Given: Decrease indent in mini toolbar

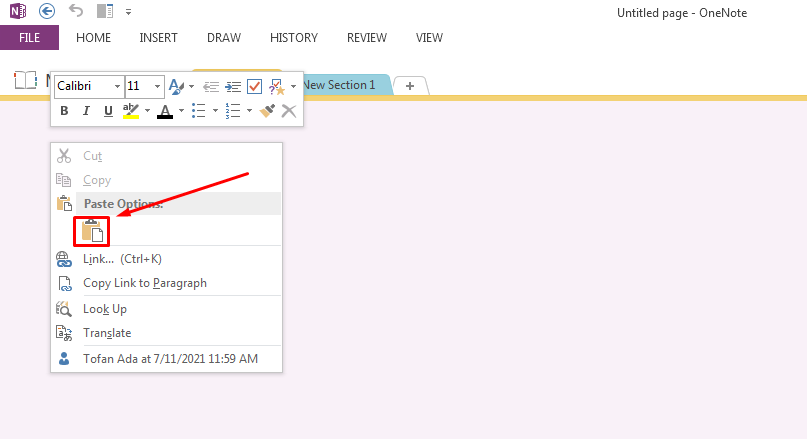Looking at the screenshot, I should pyautogui.click(x=210, y=86).
